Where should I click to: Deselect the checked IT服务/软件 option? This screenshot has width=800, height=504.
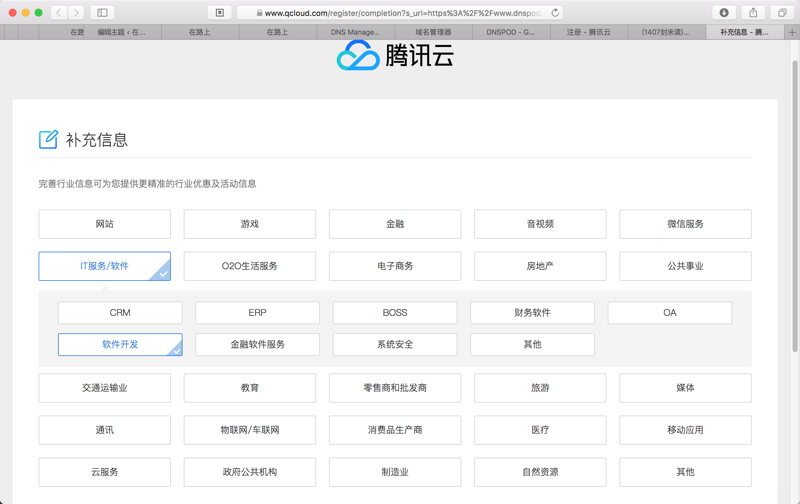coord(105,266)
